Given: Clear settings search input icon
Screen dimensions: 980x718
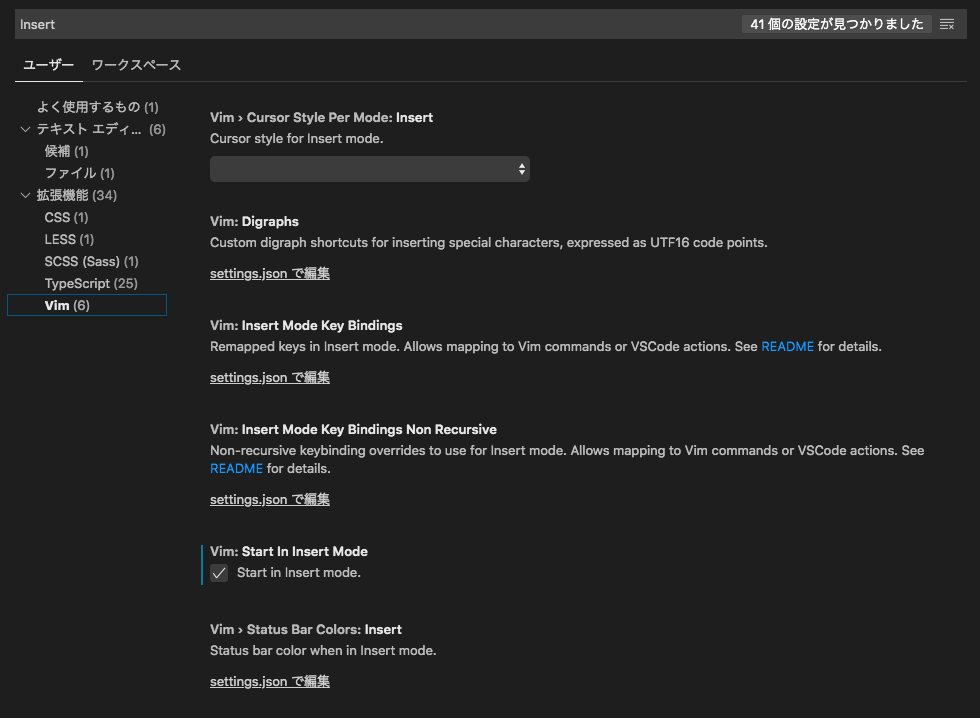Looking at the screenshot, I should coord(947,24).
